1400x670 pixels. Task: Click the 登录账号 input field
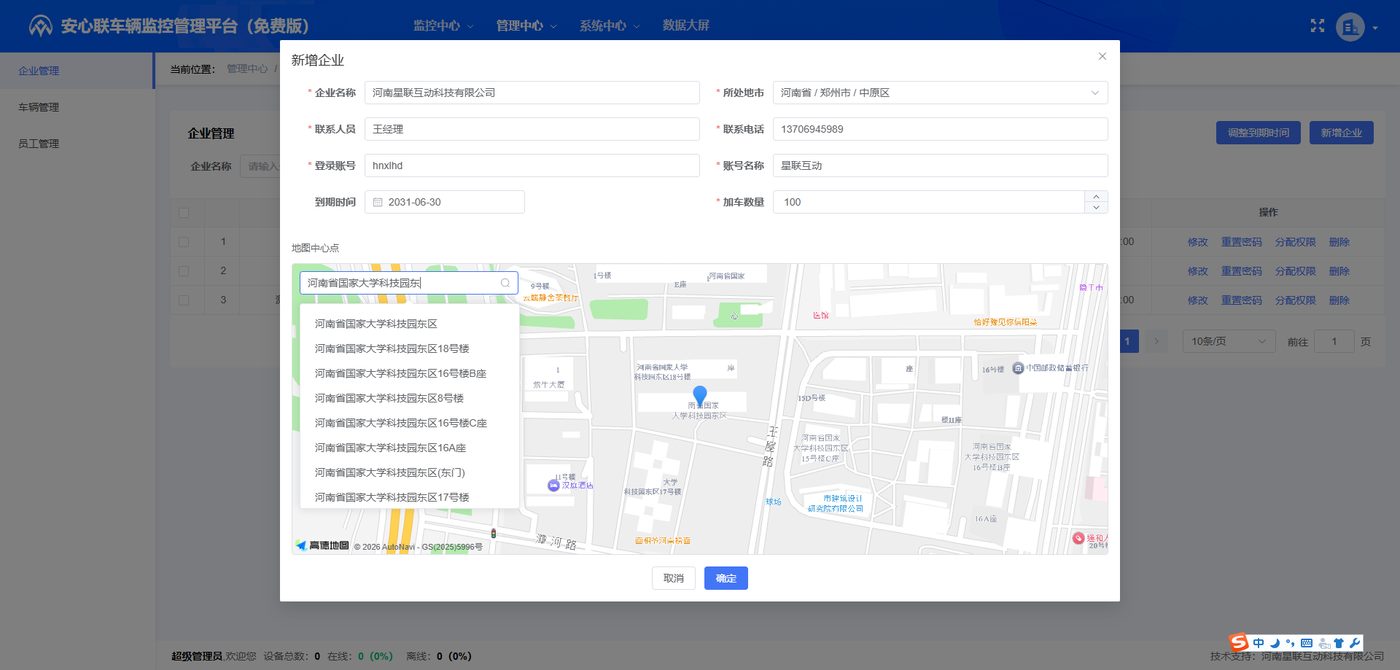pos(532,165)
